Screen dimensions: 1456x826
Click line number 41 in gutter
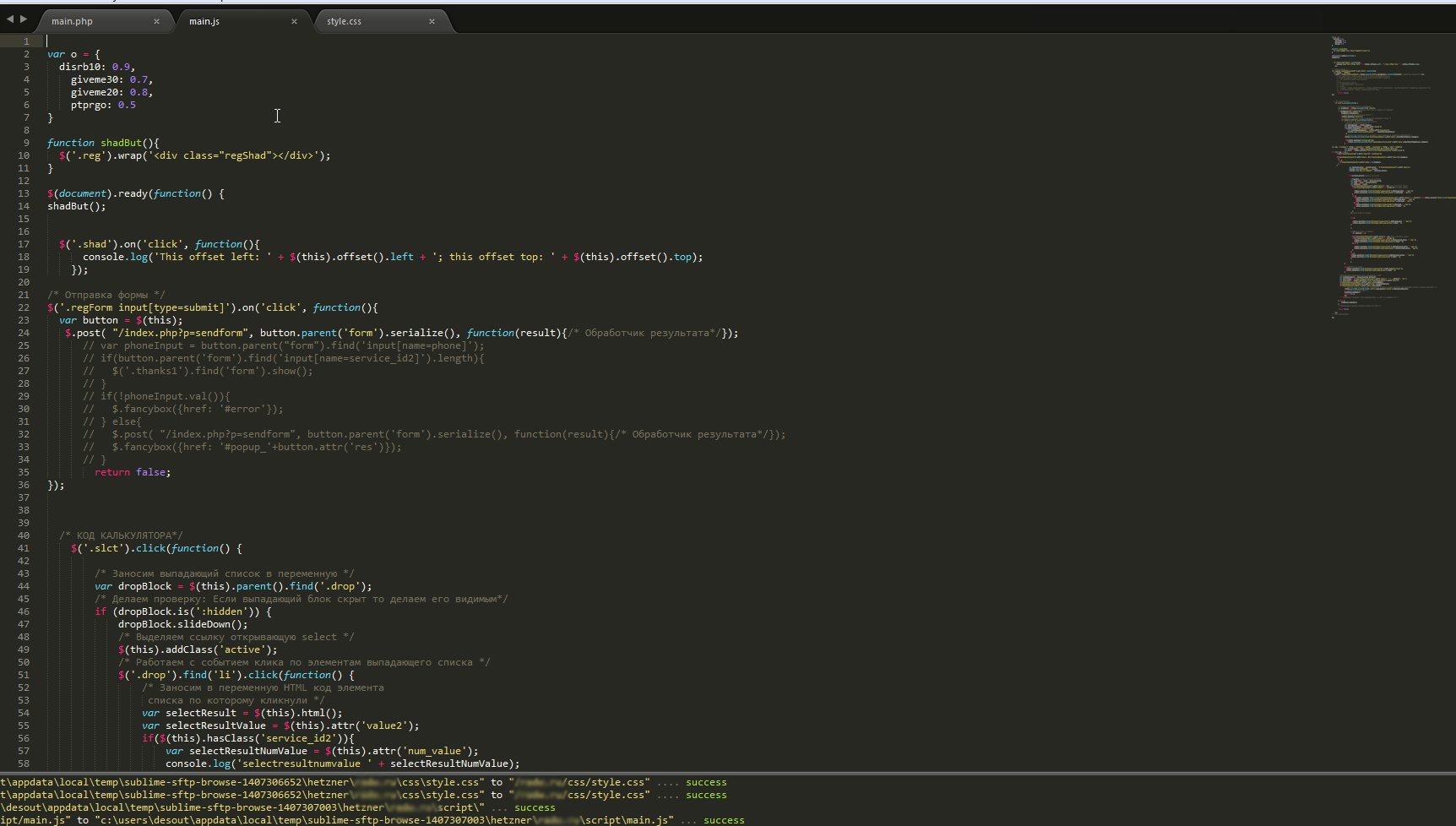pyautogui.click(x=24, y=548)
